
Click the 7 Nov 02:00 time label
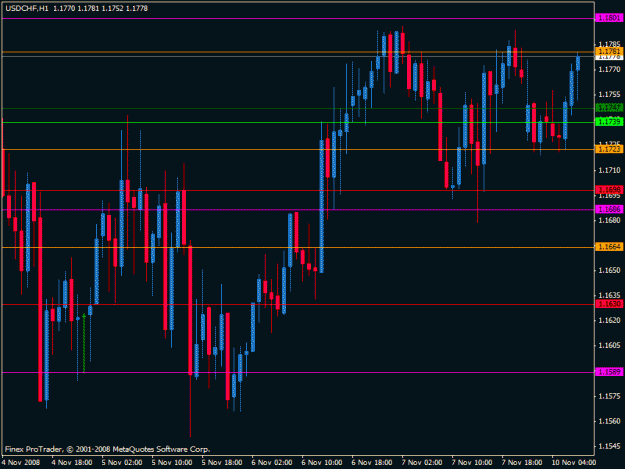click(422, 463)
